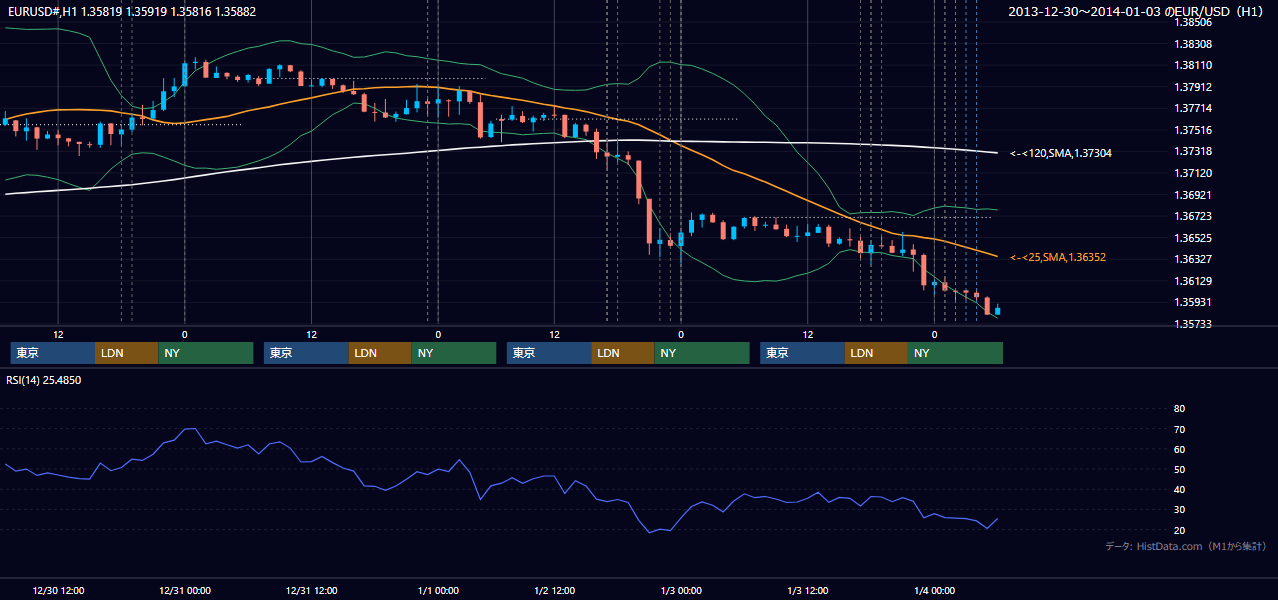Select the 120 SMA label reading 1.37304
Viewport: 1278px width, 600px height.
click(1061, 153)
